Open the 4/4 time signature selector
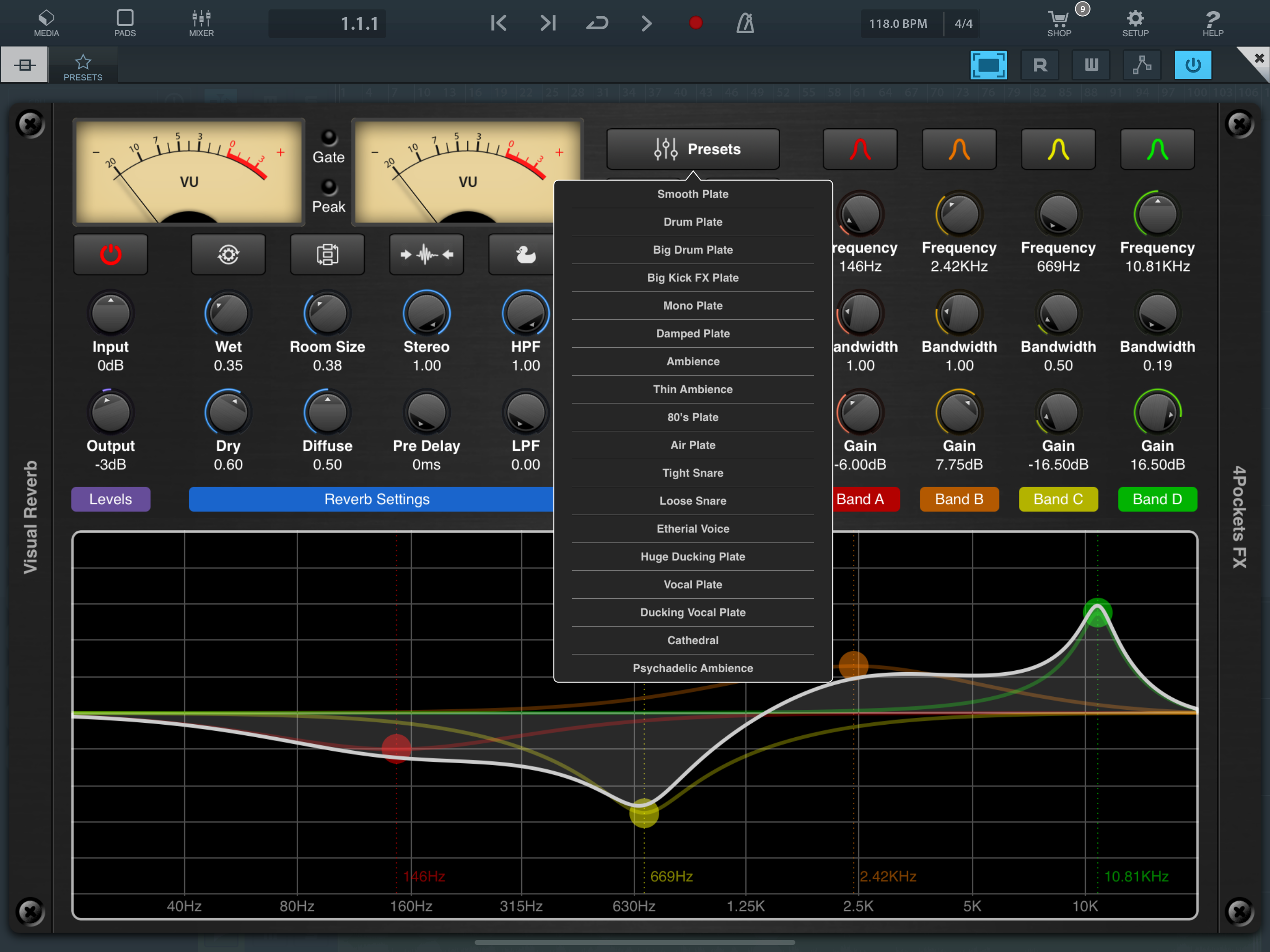Image resolution: width=1270 pixels, height=952 pixels. pos(963,24)
